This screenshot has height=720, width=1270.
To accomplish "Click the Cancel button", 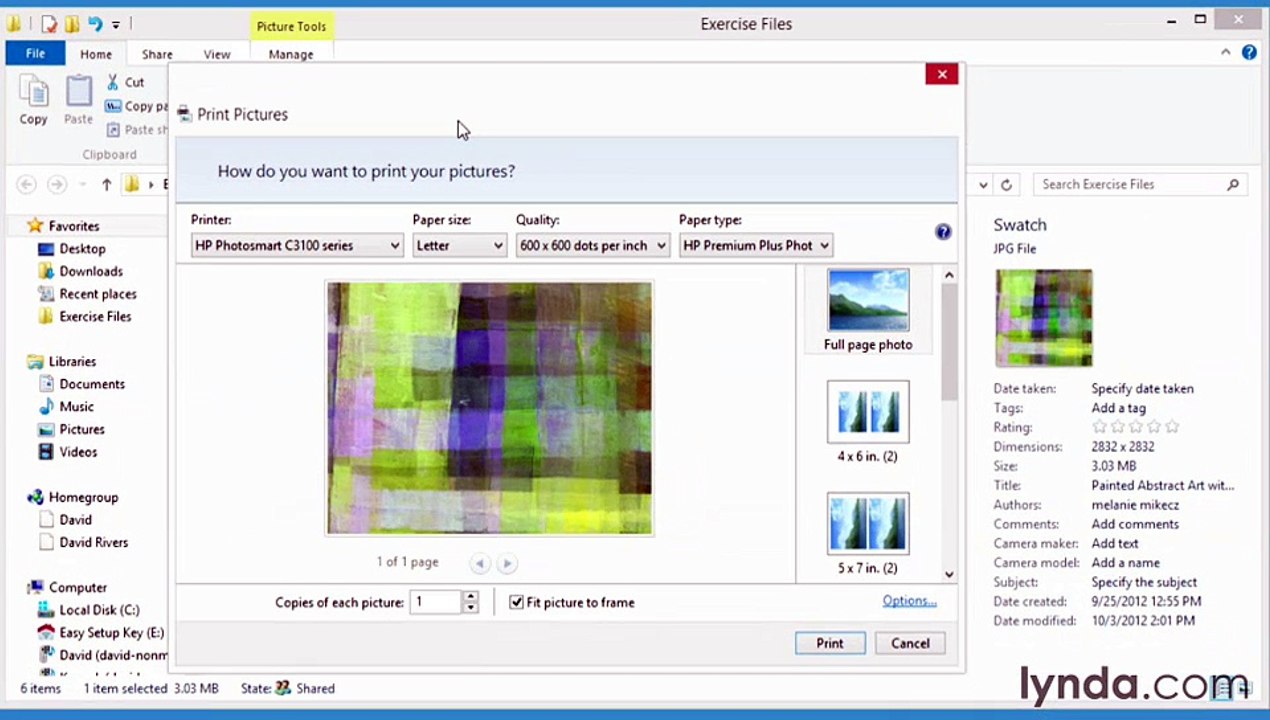I will [x=910, y=643].
